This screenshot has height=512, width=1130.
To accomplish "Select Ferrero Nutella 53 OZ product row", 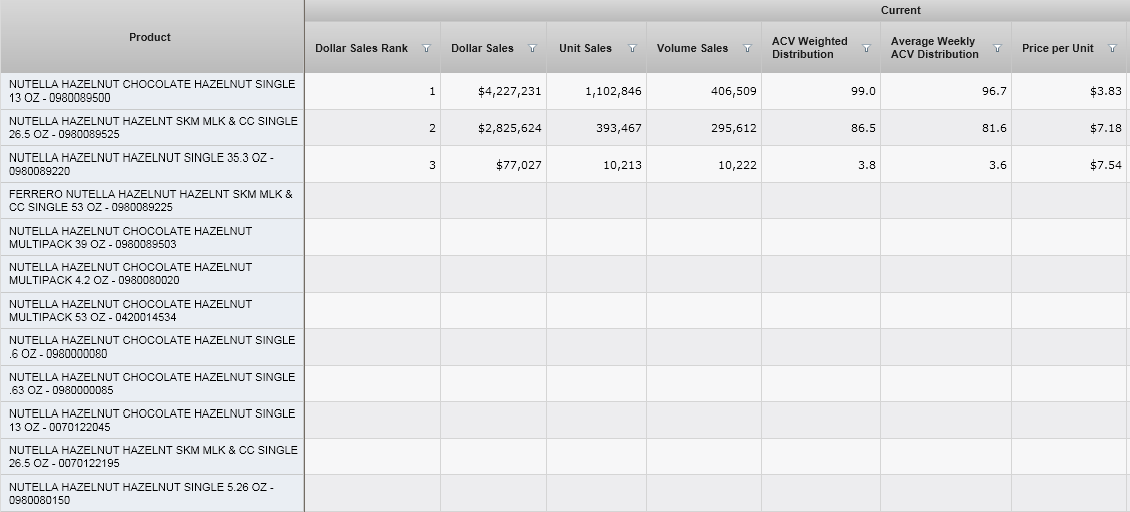I will (x=151, y=201).
